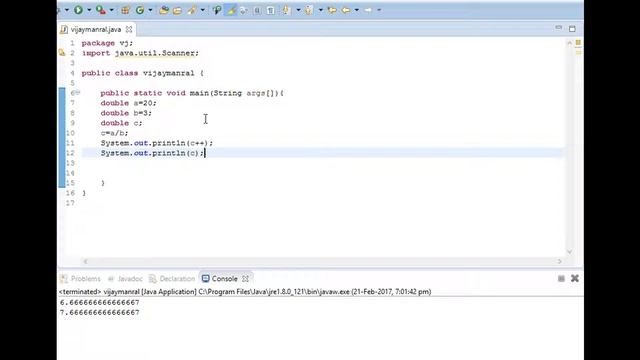
Task: Click the editor vertical scrollbar down arrow
Action: click(x=569, y=252)
